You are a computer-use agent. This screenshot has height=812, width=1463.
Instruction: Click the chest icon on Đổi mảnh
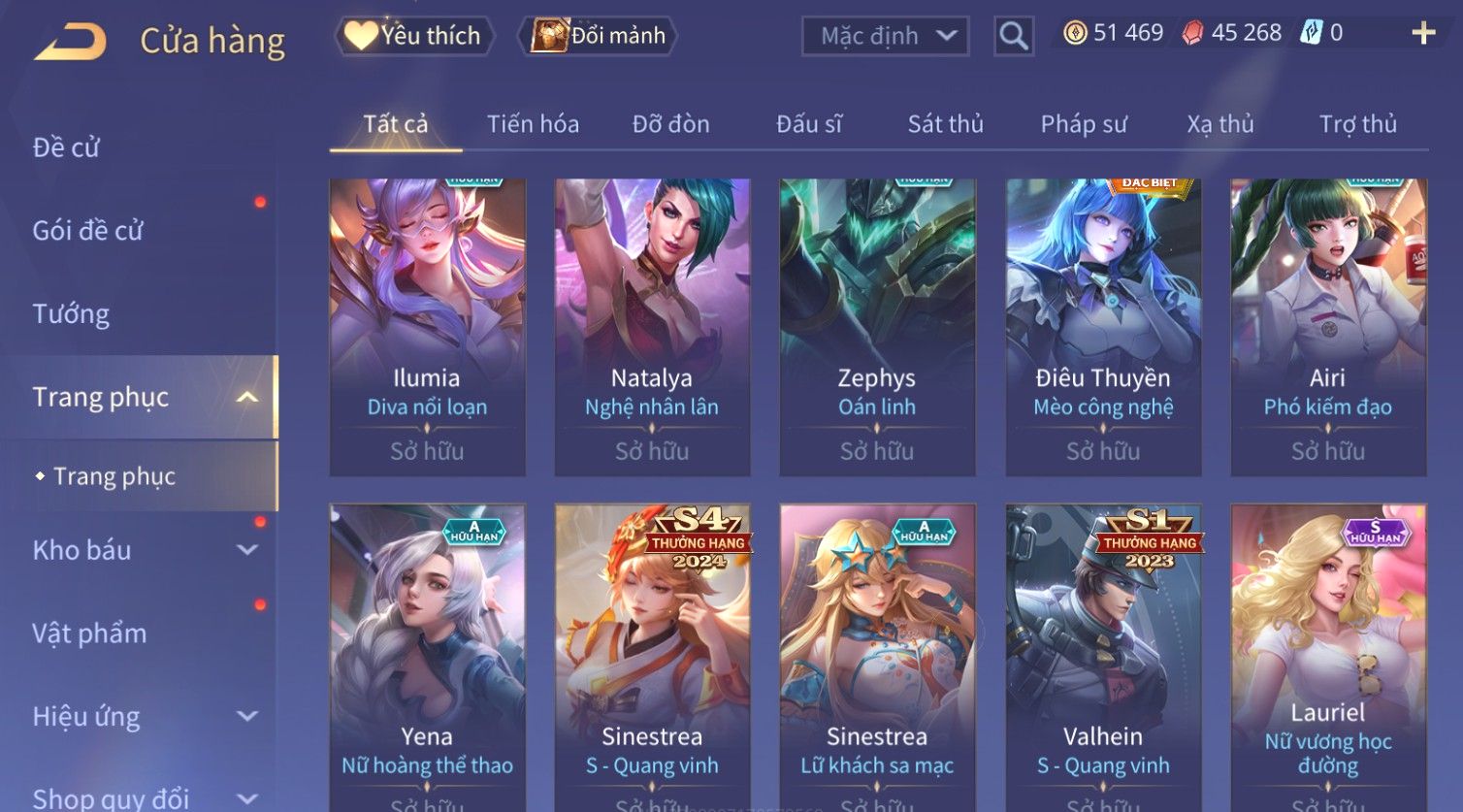(x=549, y=36)
